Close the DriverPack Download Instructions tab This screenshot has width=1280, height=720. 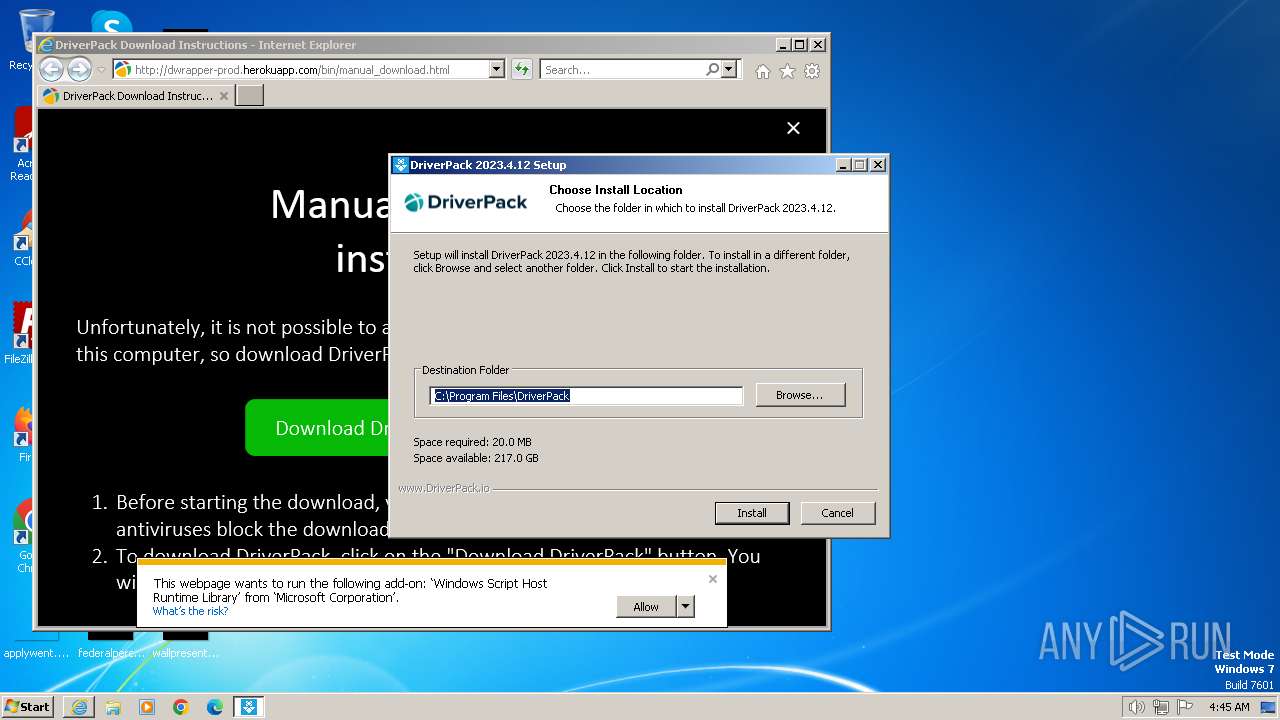224,96
